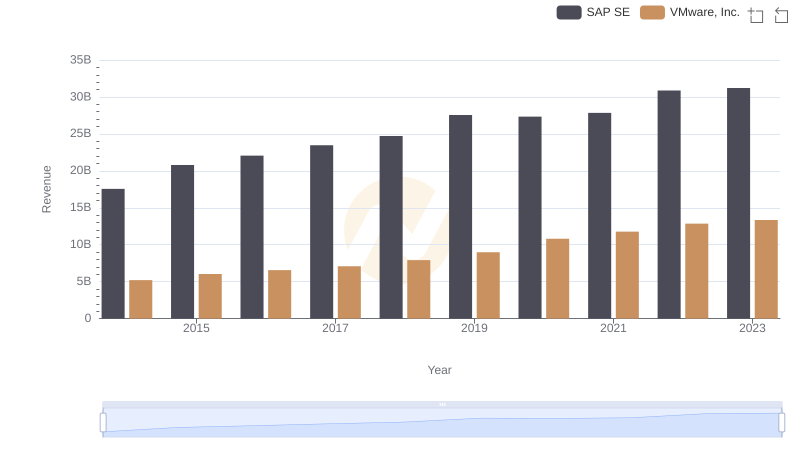Screen dimensions: 800x461
Task: Click the SAP SE bar for 2015
Action: 183,242
